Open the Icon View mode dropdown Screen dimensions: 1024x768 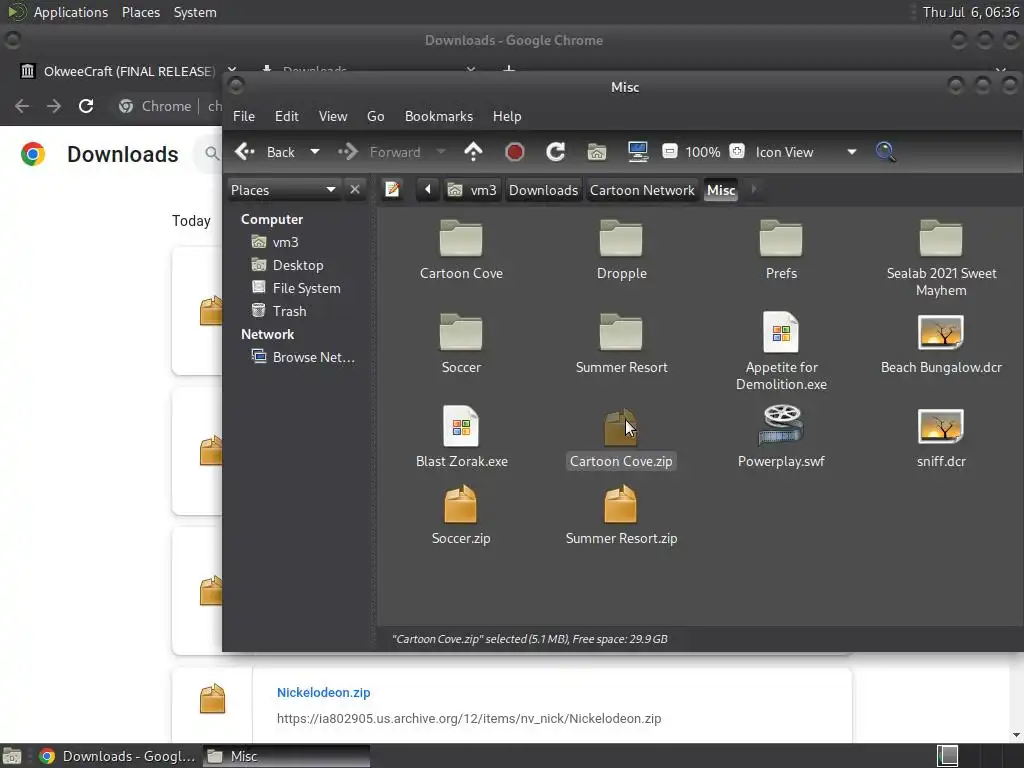pyautogui.click(x=806, y=152)
